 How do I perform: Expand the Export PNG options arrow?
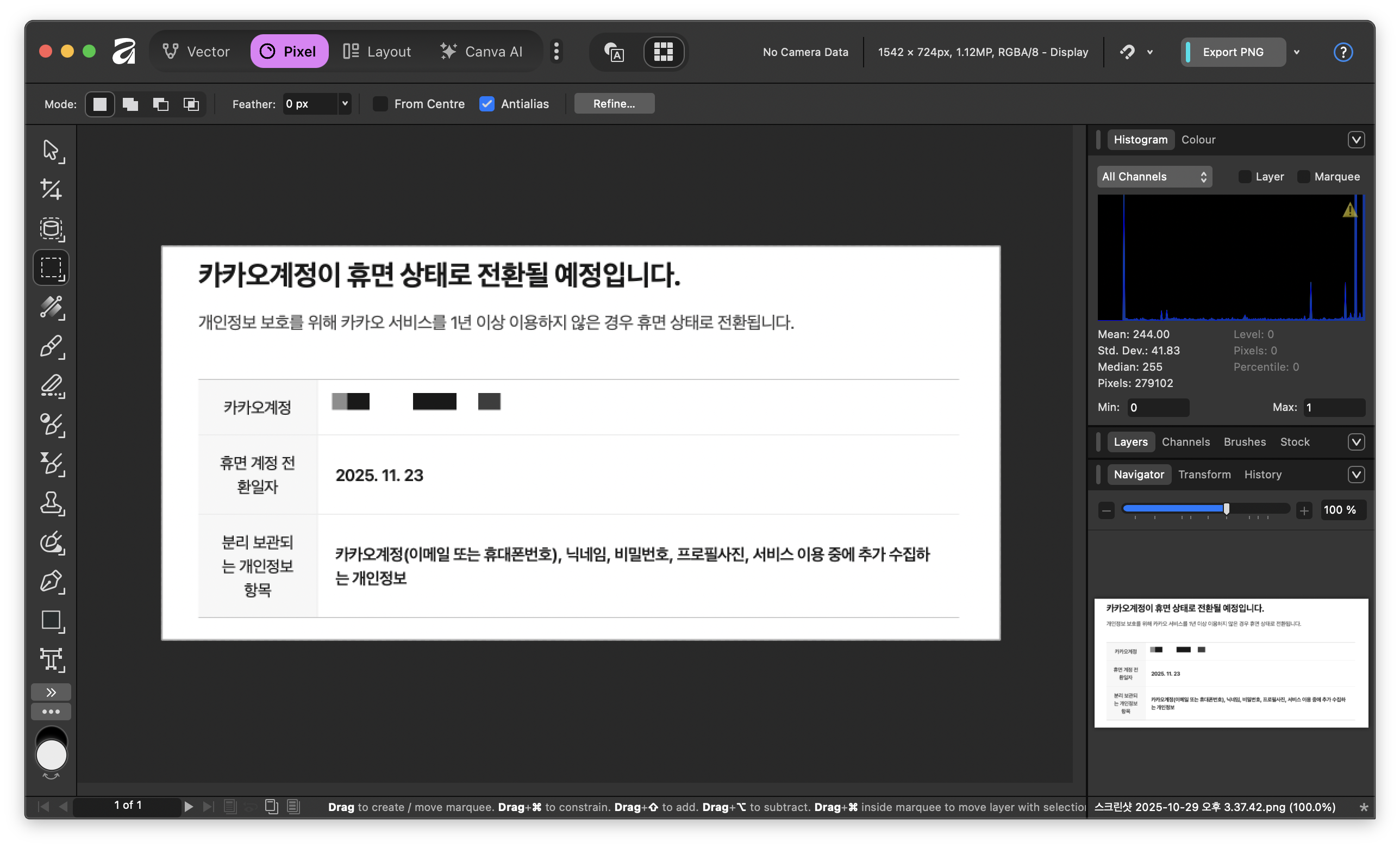(x=1297, y=52)
